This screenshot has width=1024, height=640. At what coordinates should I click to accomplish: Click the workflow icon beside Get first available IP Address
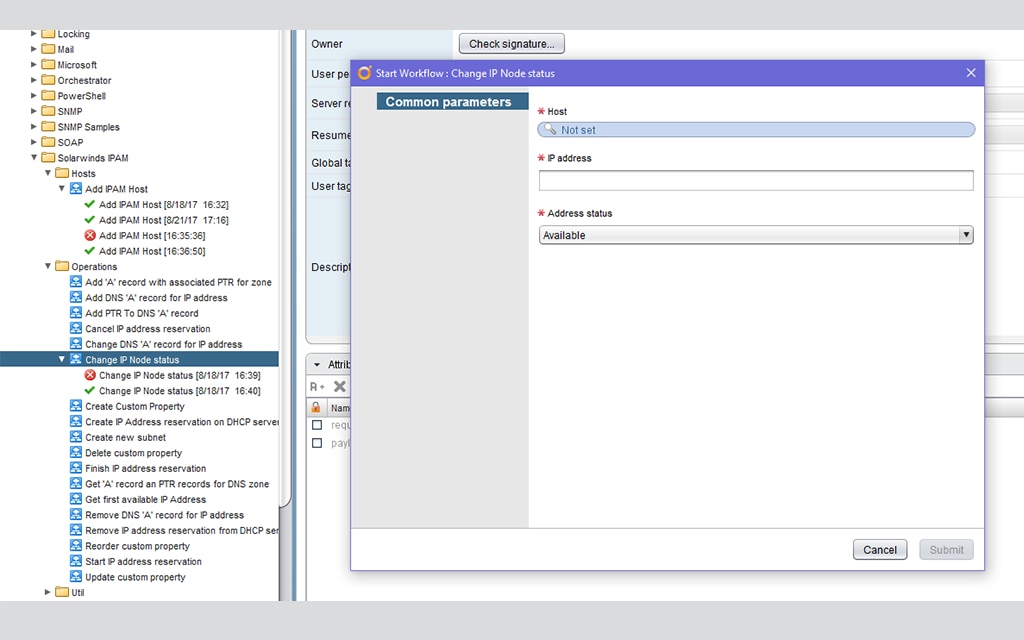(x=77, y=499)
